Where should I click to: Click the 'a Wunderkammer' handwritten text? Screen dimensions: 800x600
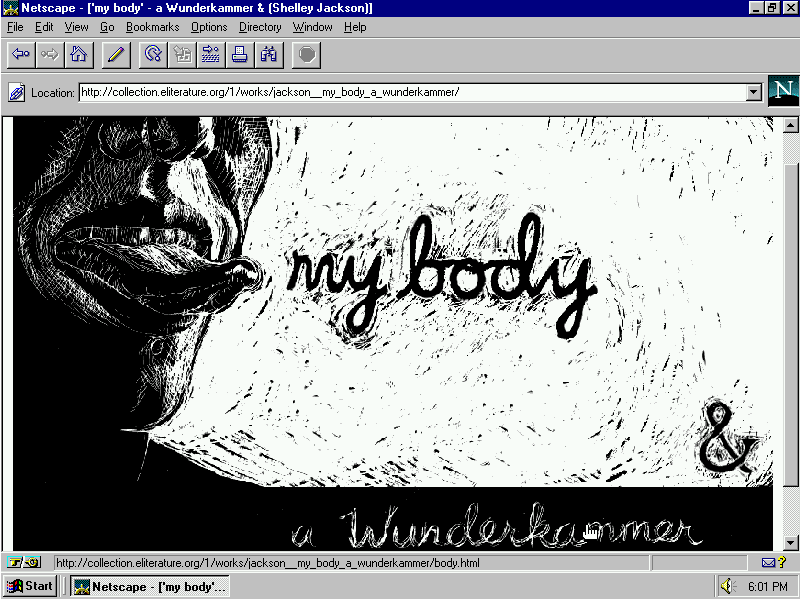(x=496, y=527)
